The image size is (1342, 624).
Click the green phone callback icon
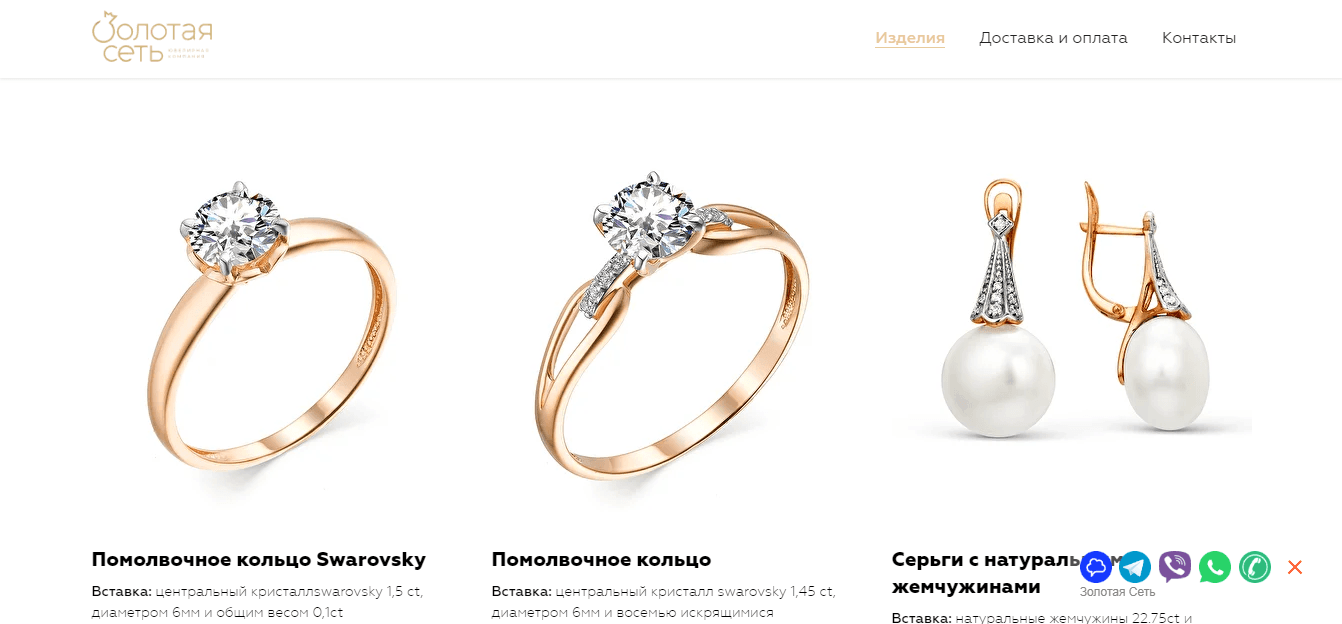point(1255,567)
